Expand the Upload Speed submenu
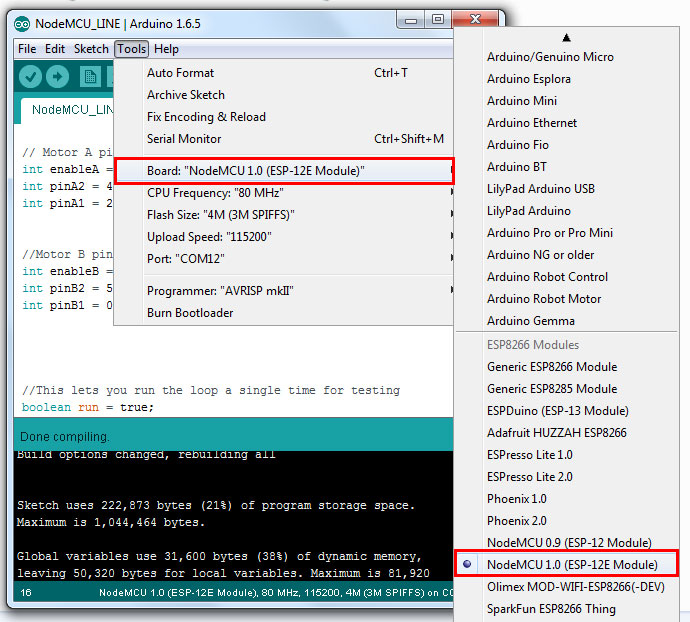This screenshot has width=690, height=622. pyautogui.click(x=284, y=236)
